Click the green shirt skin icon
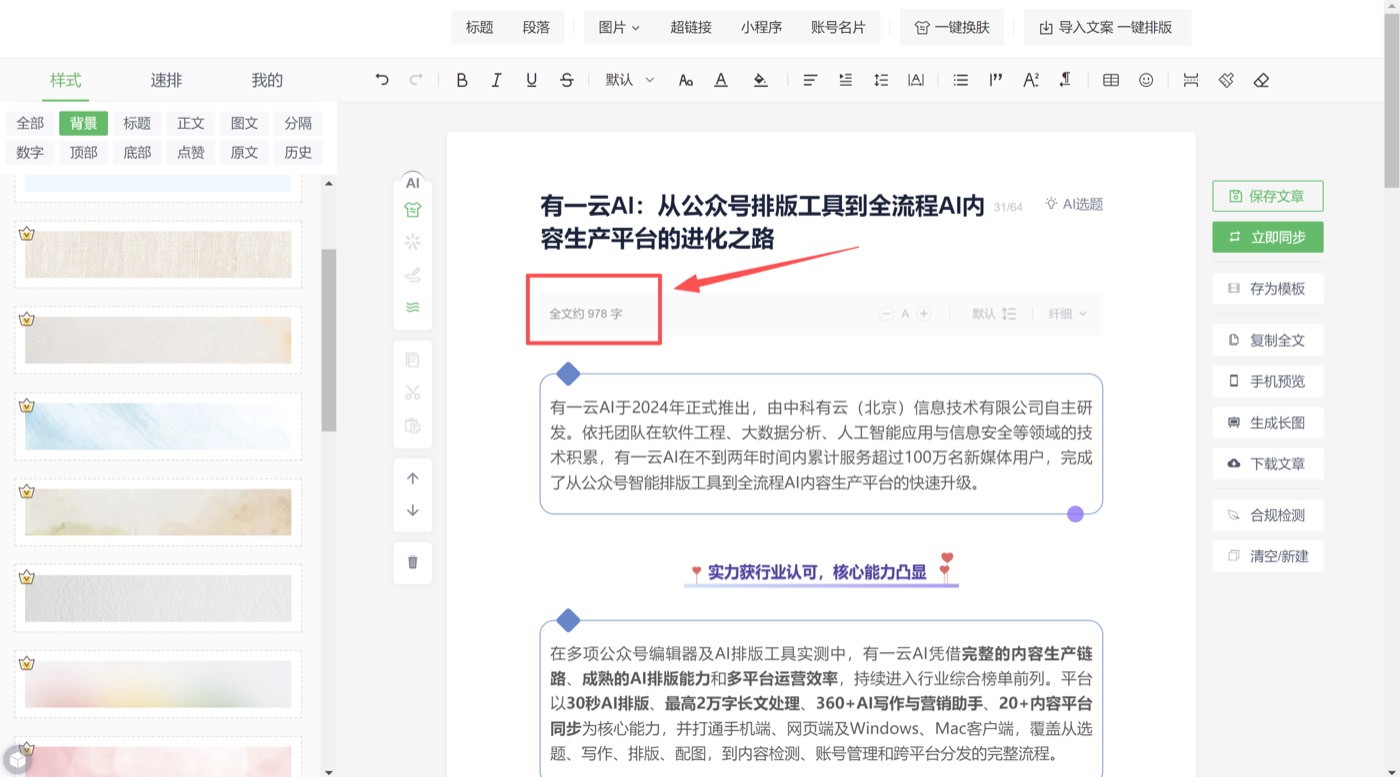This screenshot has width=1400, height=777. [x=413, y=210]
